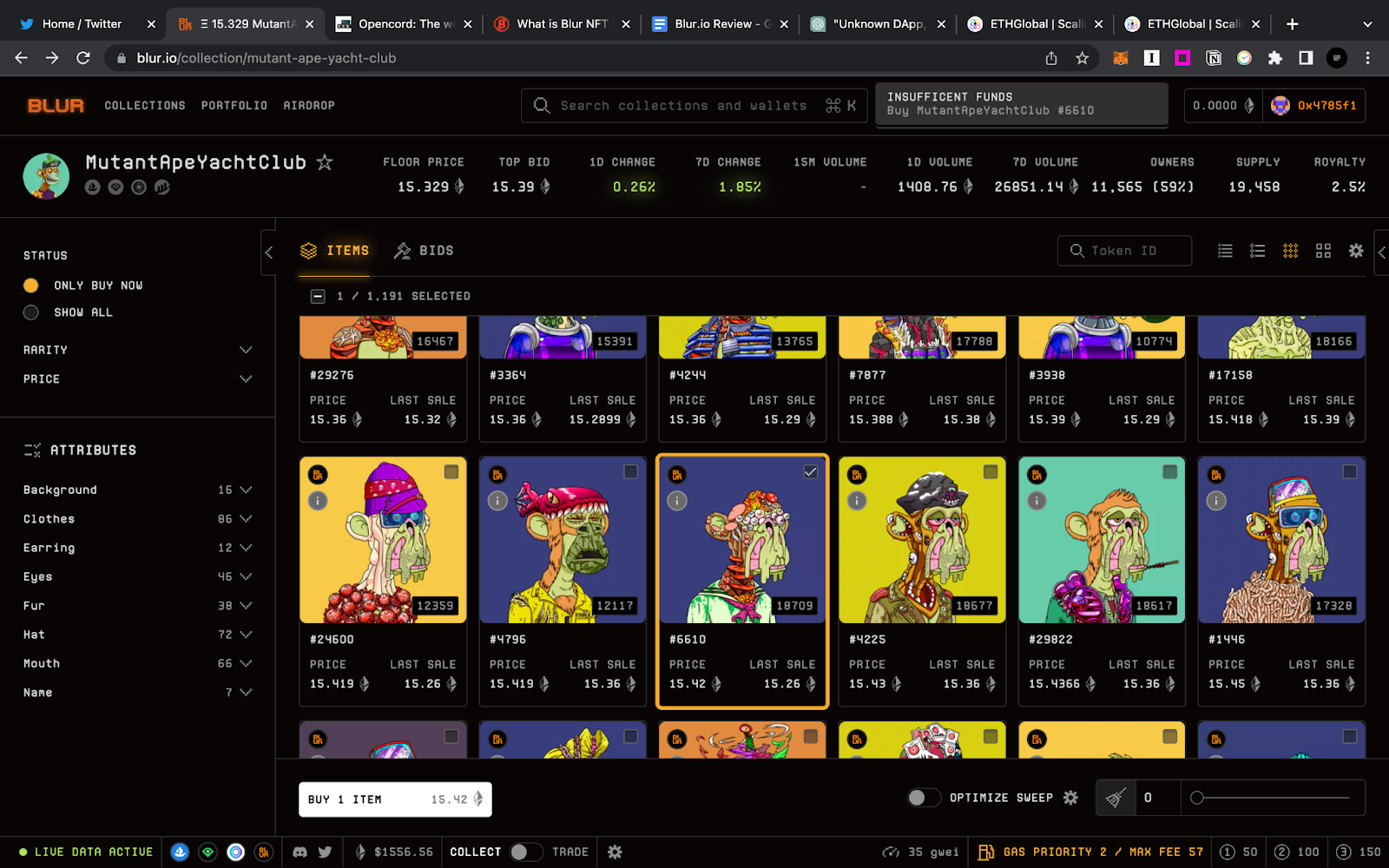Clear selection using the select-all checkbox

[x=318, y=297]
